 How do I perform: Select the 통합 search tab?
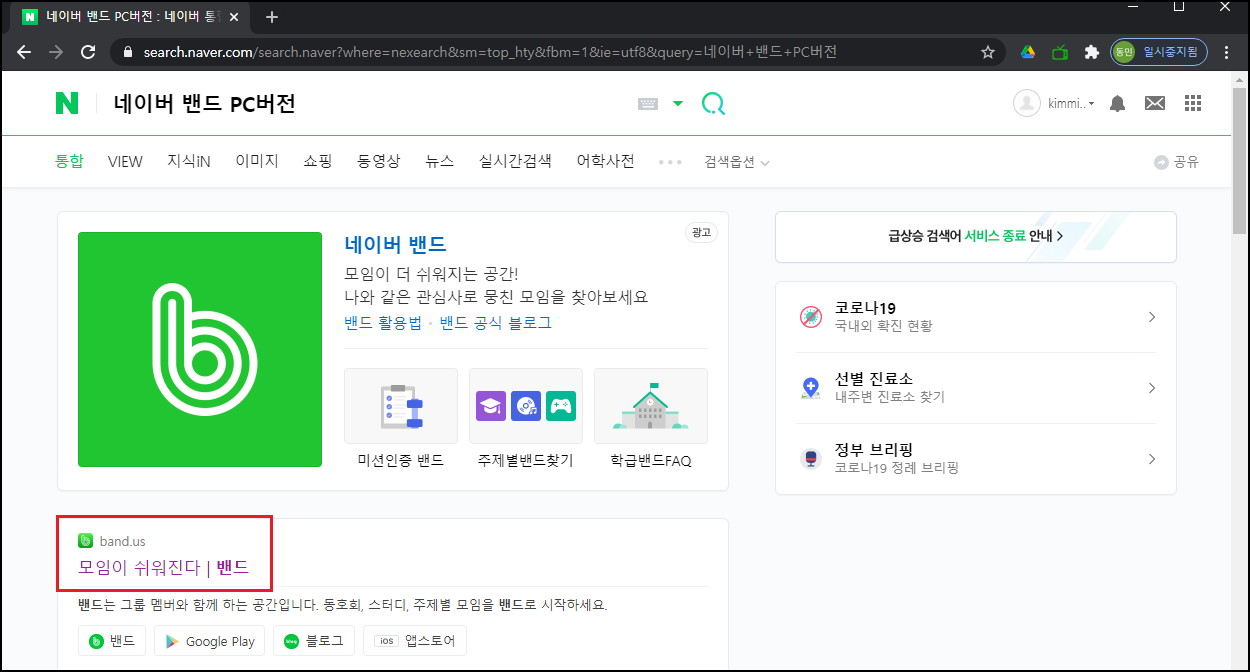click(69, 161)
